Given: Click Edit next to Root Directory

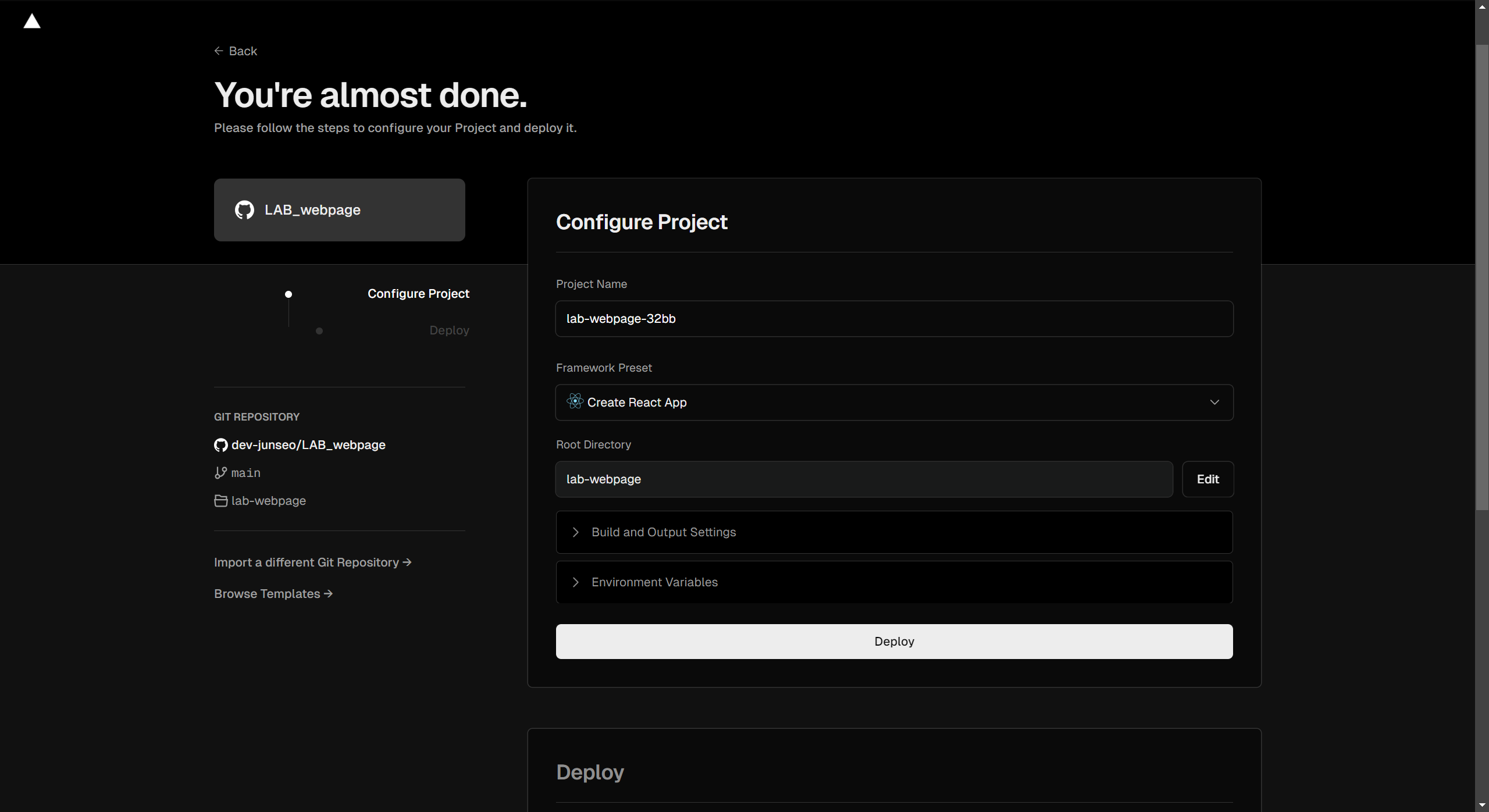Looking at the screenshot, I should click(1207, 479).
